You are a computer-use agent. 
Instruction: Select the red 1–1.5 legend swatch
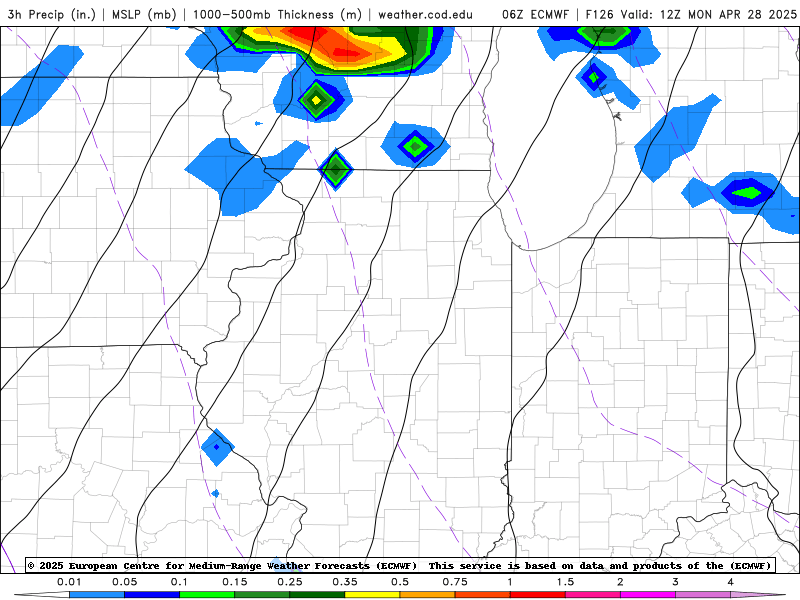(538, 595)
